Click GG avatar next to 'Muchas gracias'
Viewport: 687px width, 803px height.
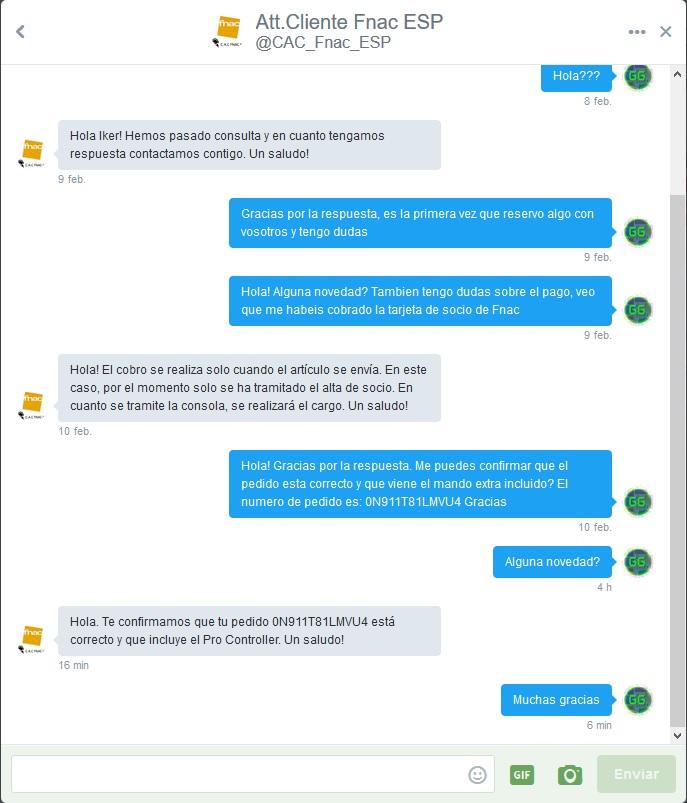[x=637, y=700]
